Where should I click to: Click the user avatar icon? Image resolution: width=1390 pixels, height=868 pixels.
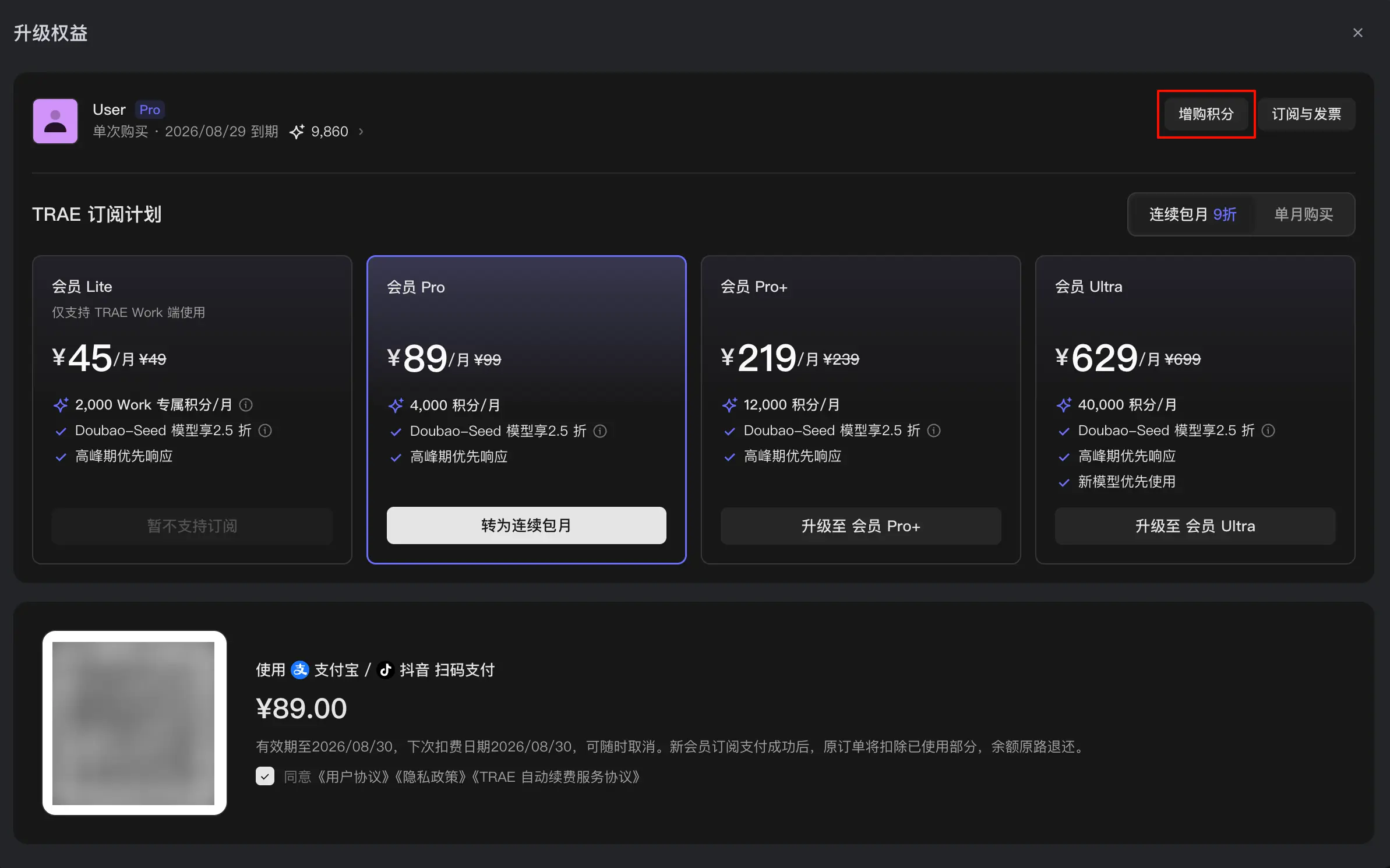(55, 121)
